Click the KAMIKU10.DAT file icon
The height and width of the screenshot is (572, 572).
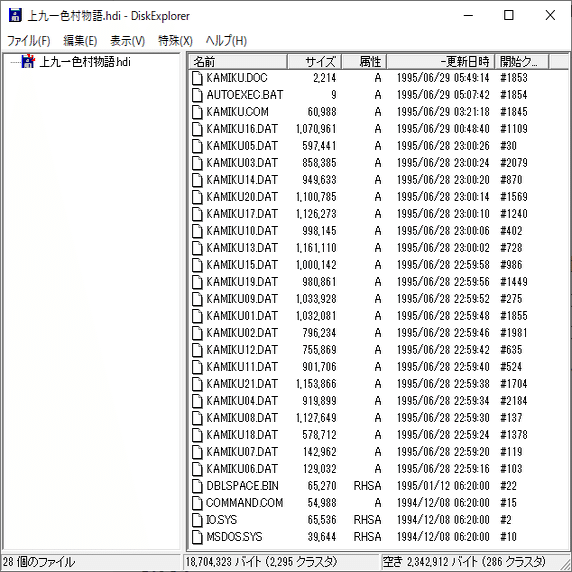point(197,231)
